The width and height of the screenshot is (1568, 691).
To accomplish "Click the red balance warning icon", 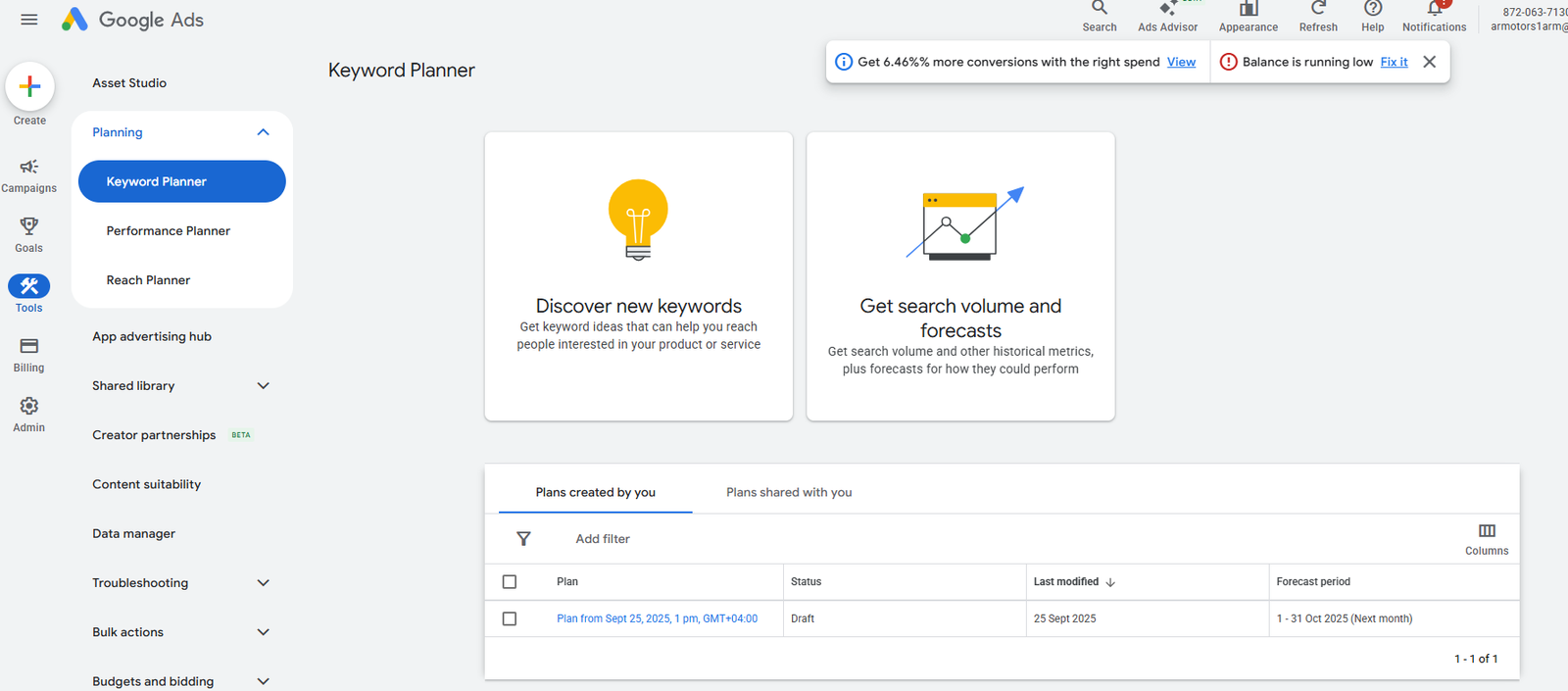I will 1228,62.
